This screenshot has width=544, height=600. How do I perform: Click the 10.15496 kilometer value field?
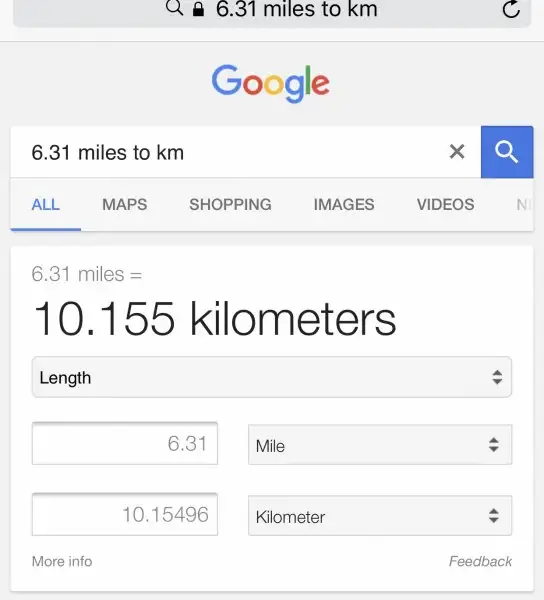point(125,514)
